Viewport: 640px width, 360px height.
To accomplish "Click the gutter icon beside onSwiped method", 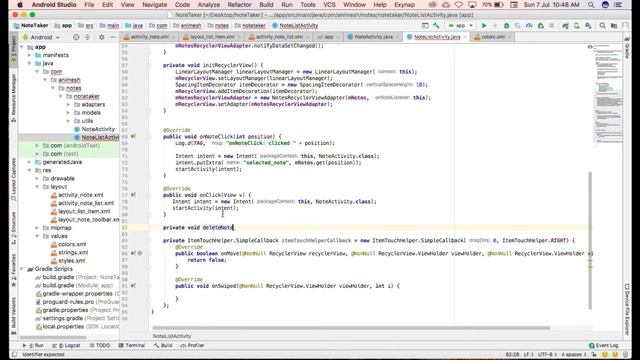I will tap(133, 286).
